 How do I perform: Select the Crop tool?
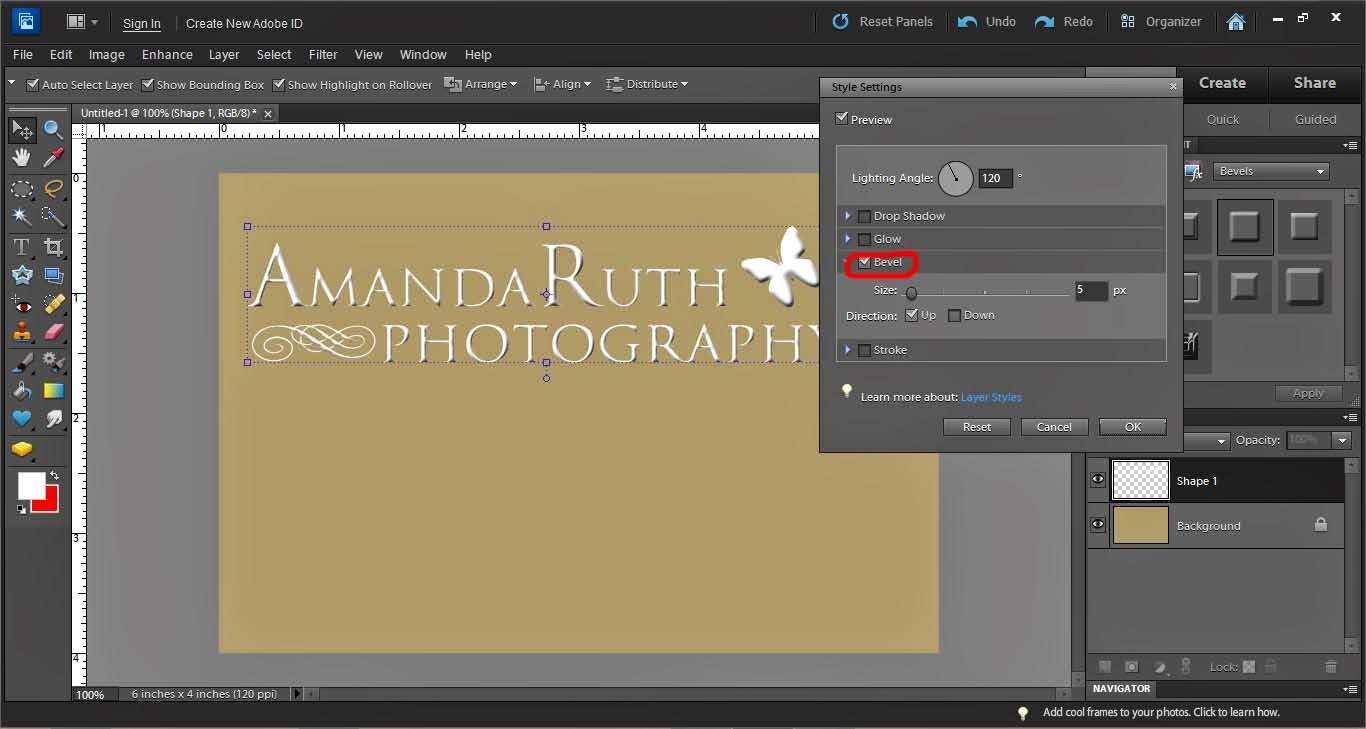54,246
